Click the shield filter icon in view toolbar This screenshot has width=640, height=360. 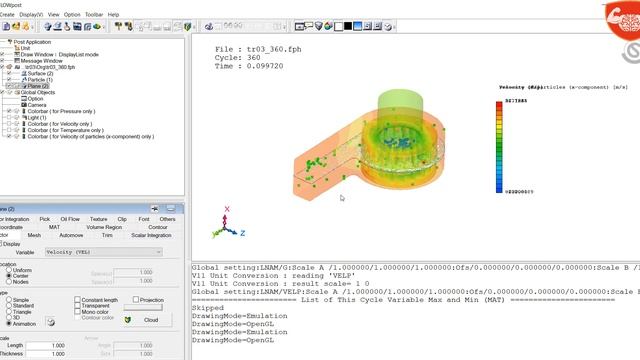(x=319, y=27)
